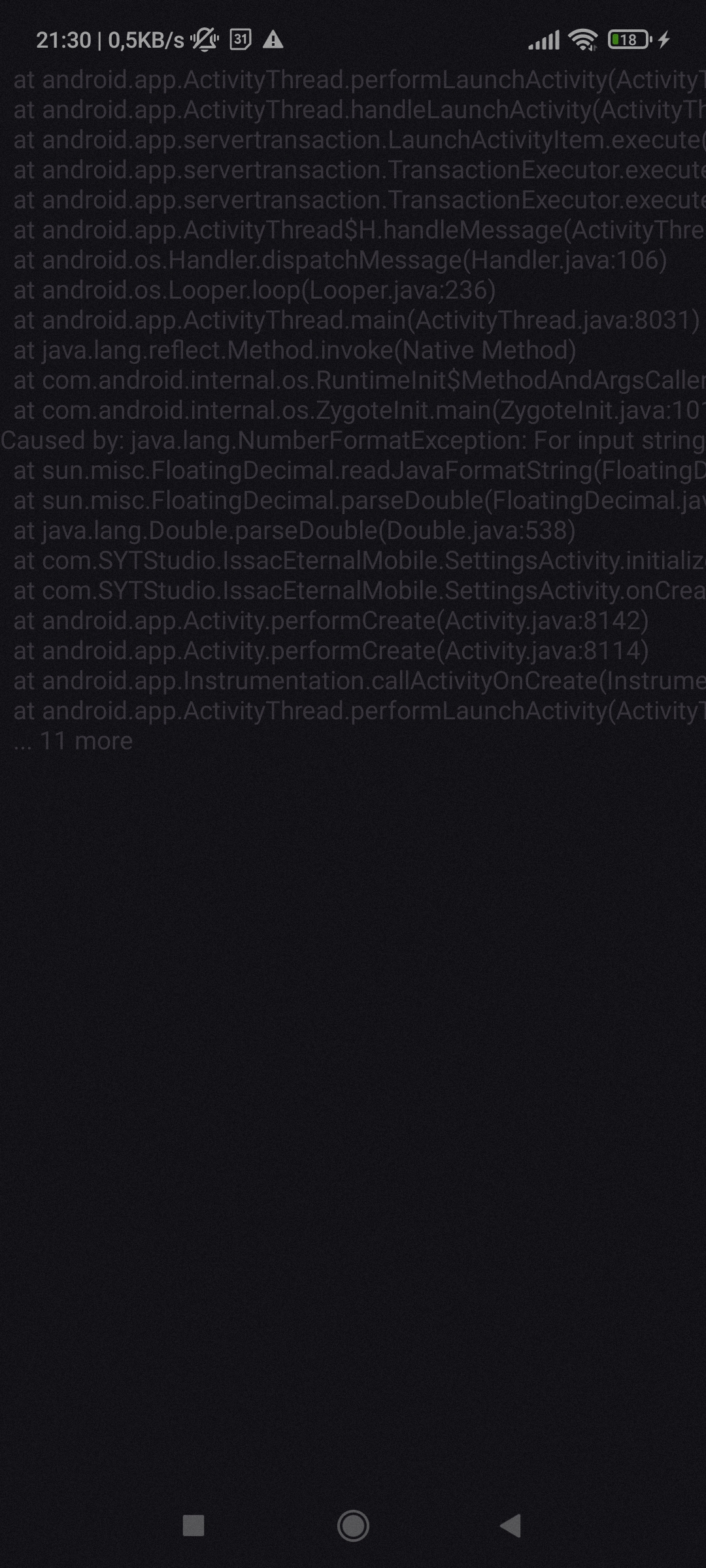Click the 'Caused by: java.lang.NumberFormatException' line

[353, 440]
